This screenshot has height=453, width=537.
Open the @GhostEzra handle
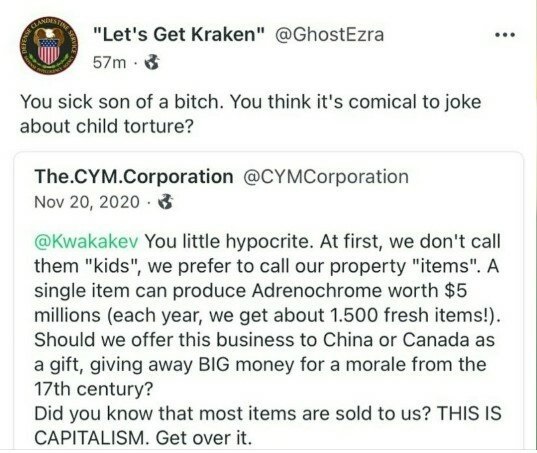pyautogui.click(x=328, y=35)
